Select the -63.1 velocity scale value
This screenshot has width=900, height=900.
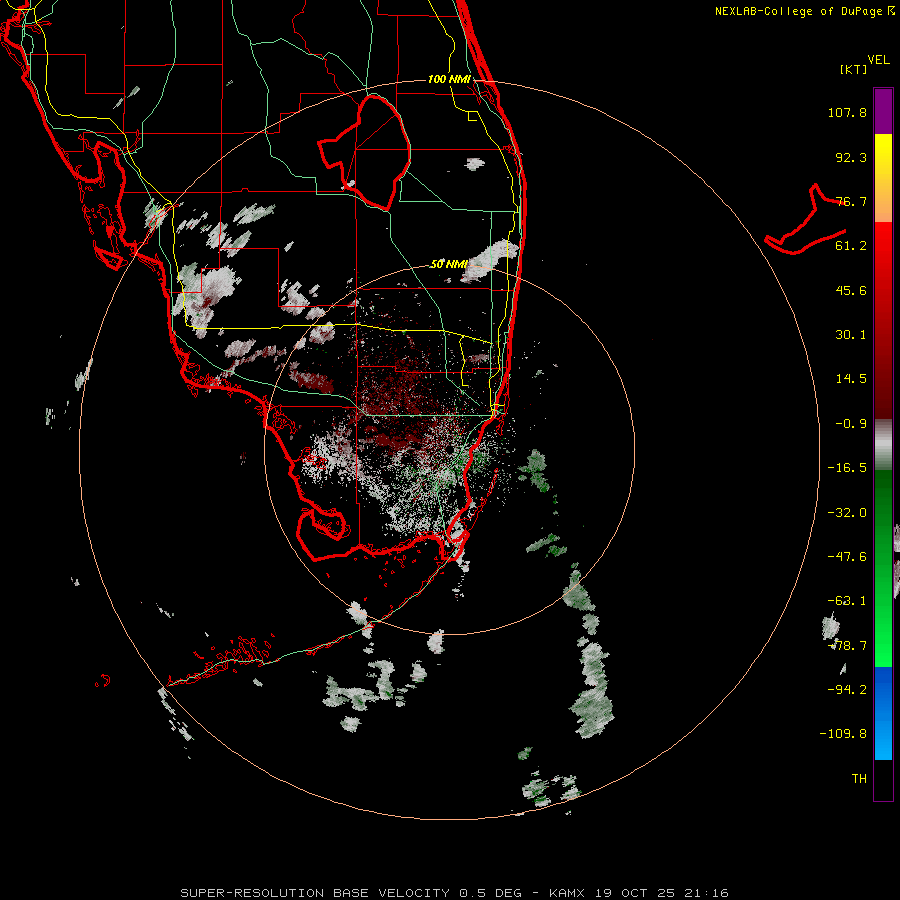pos(847,601)
